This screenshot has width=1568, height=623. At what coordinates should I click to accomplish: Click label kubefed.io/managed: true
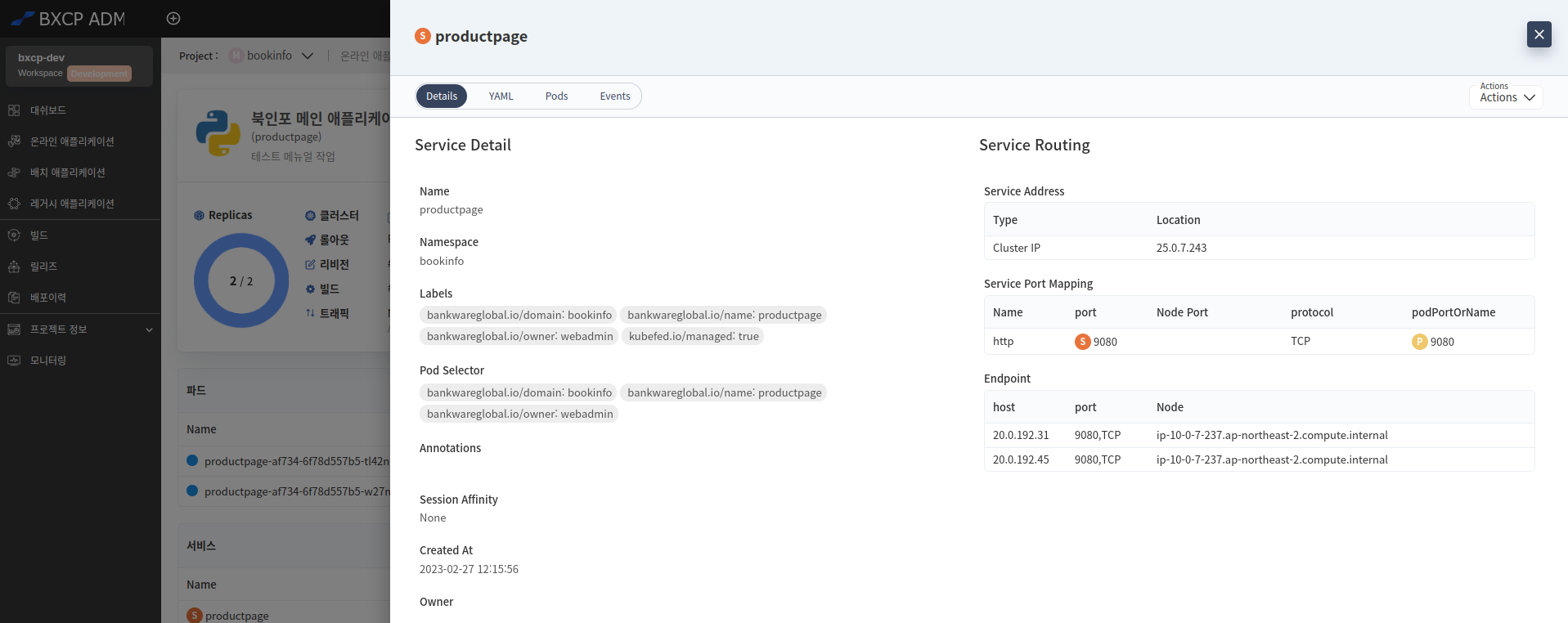[694, 336]
